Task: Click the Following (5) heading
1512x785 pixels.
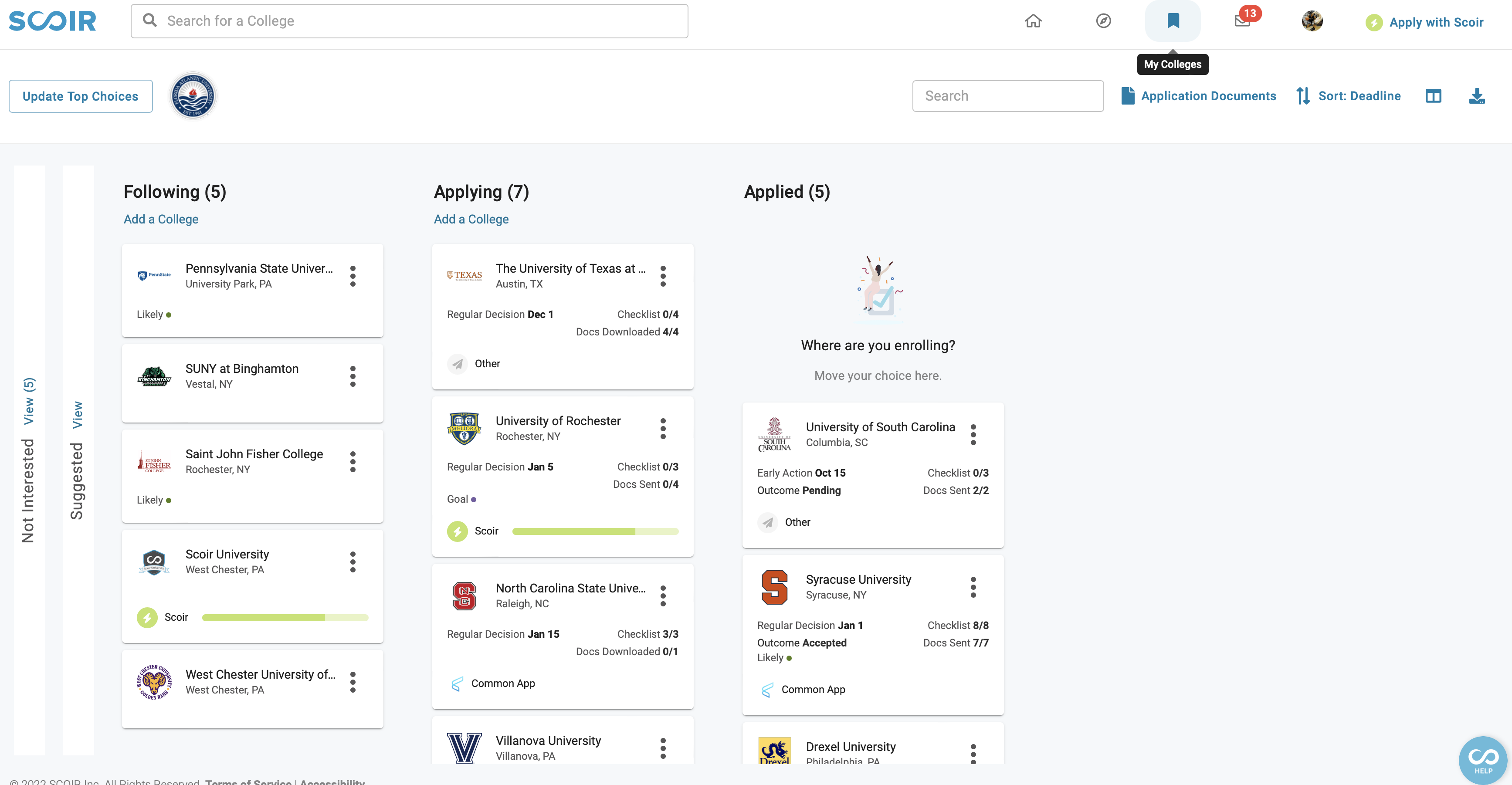Action: pos(175,192)
